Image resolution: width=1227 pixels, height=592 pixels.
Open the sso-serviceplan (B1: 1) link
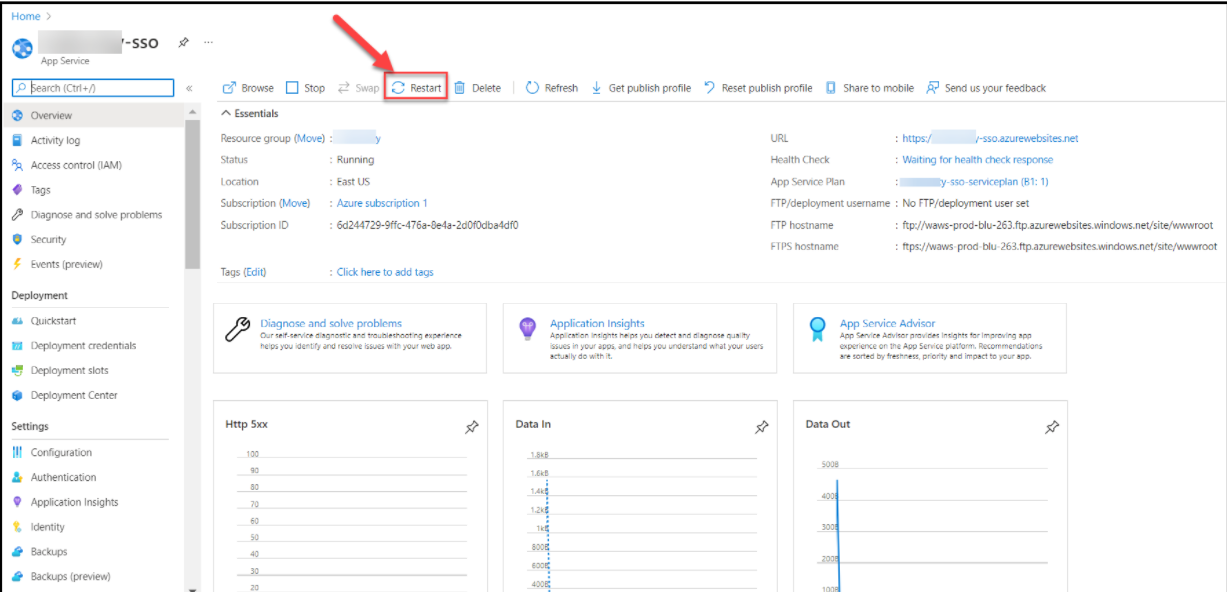(x=974, y=182)
